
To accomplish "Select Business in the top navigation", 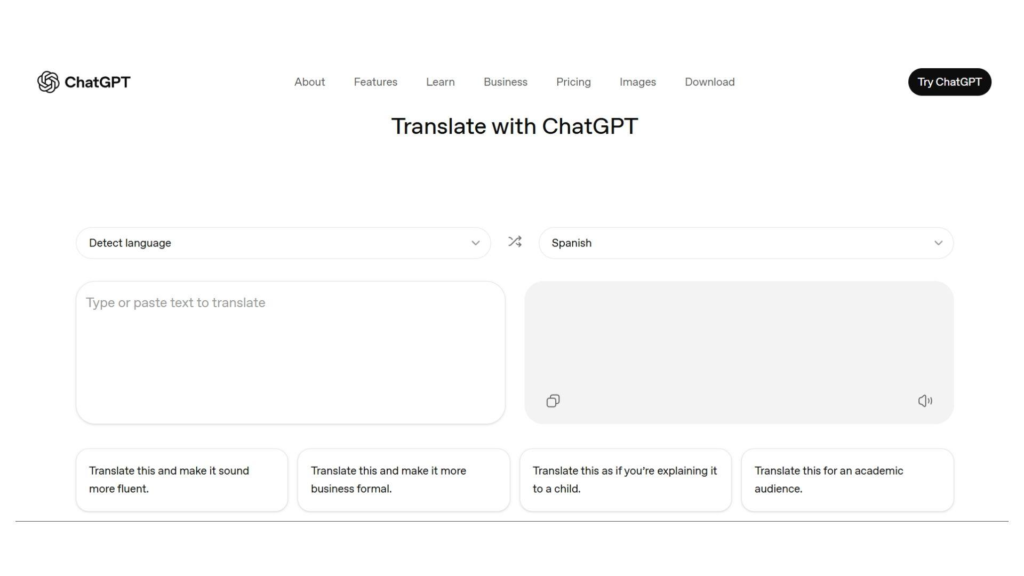I will click(505, 82).
